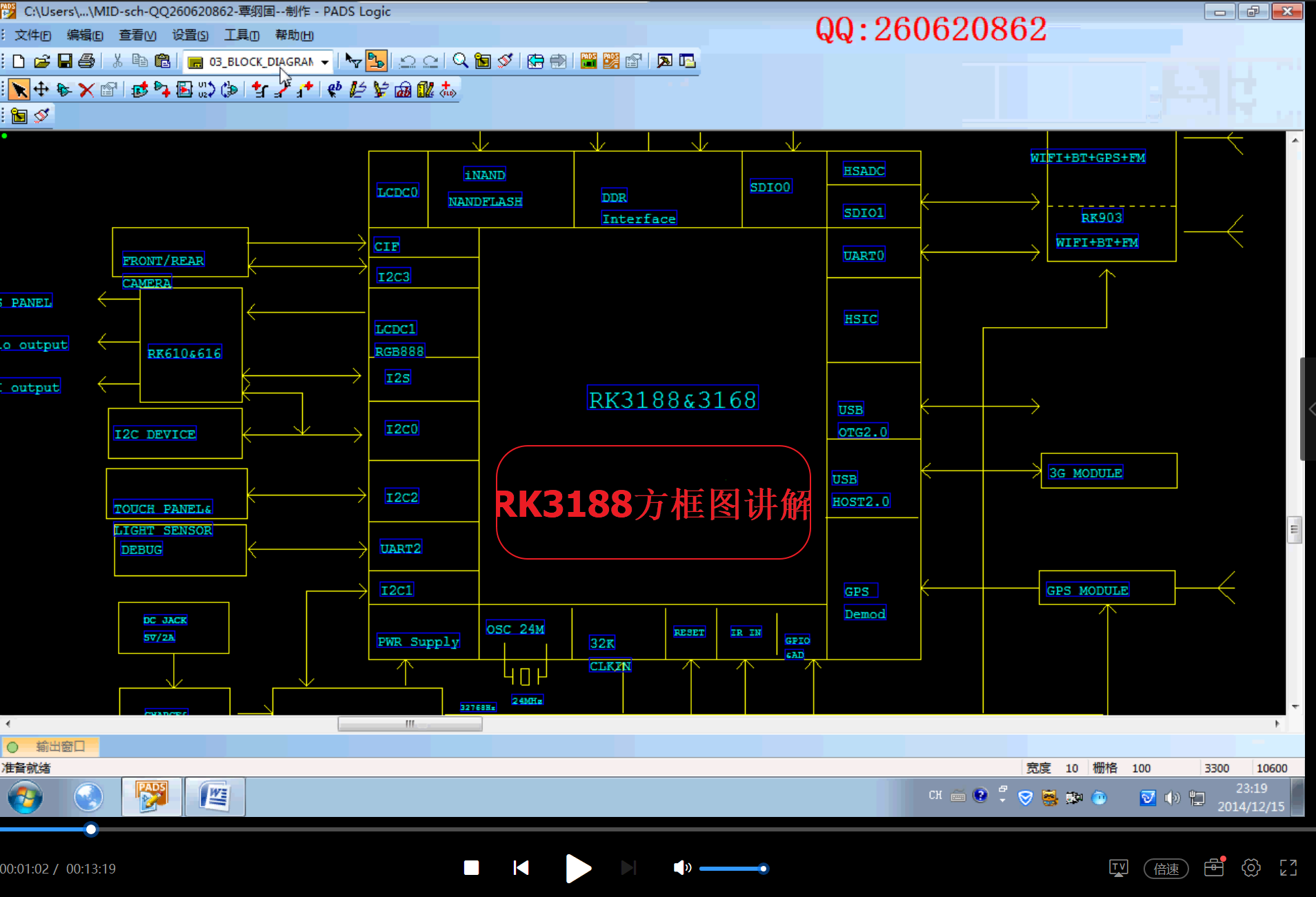Go to the previous view

click(536, 61)
